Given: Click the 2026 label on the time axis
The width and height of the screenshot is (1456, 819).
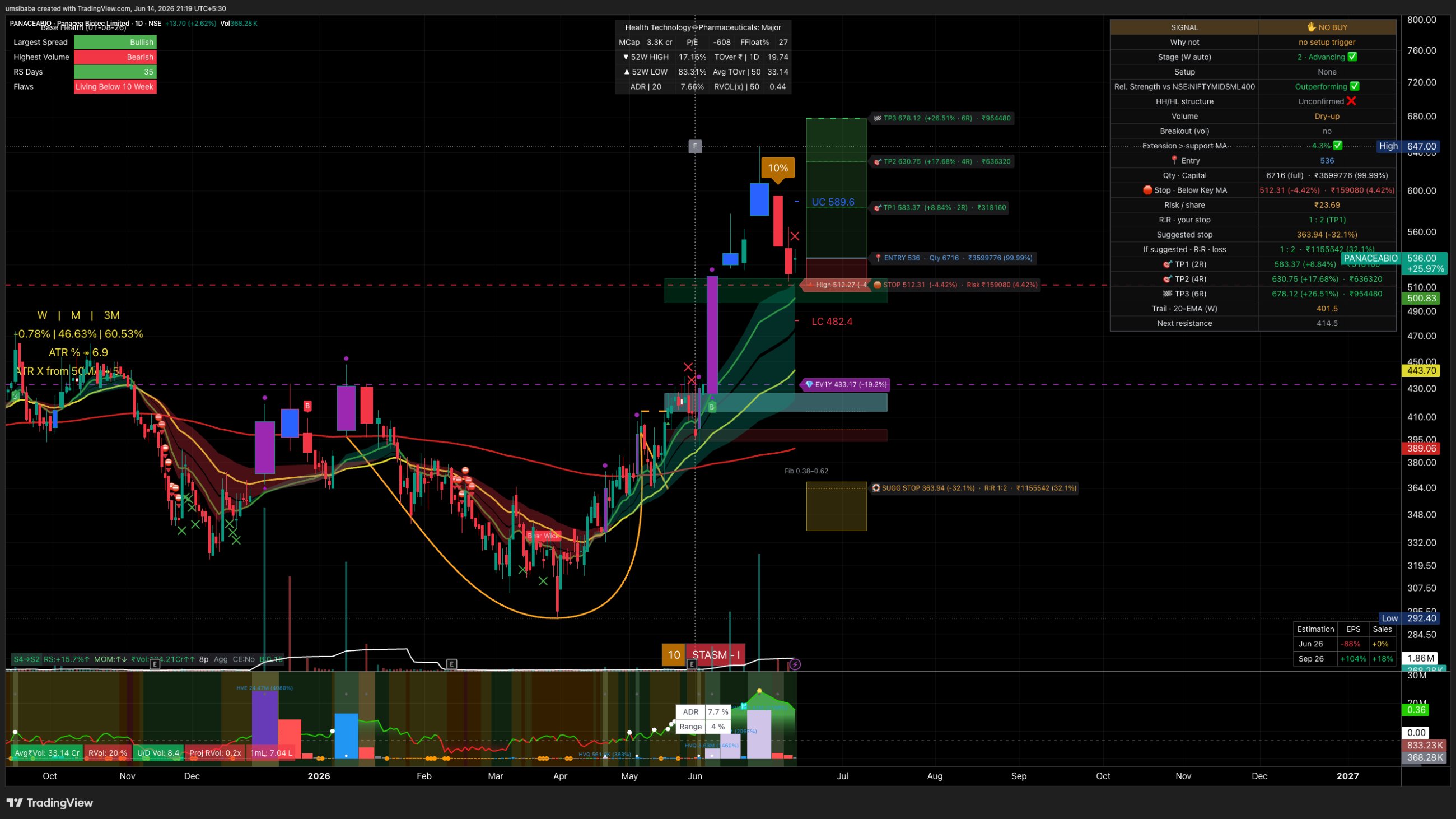Looking at the screenshot, I should (319, 776).
